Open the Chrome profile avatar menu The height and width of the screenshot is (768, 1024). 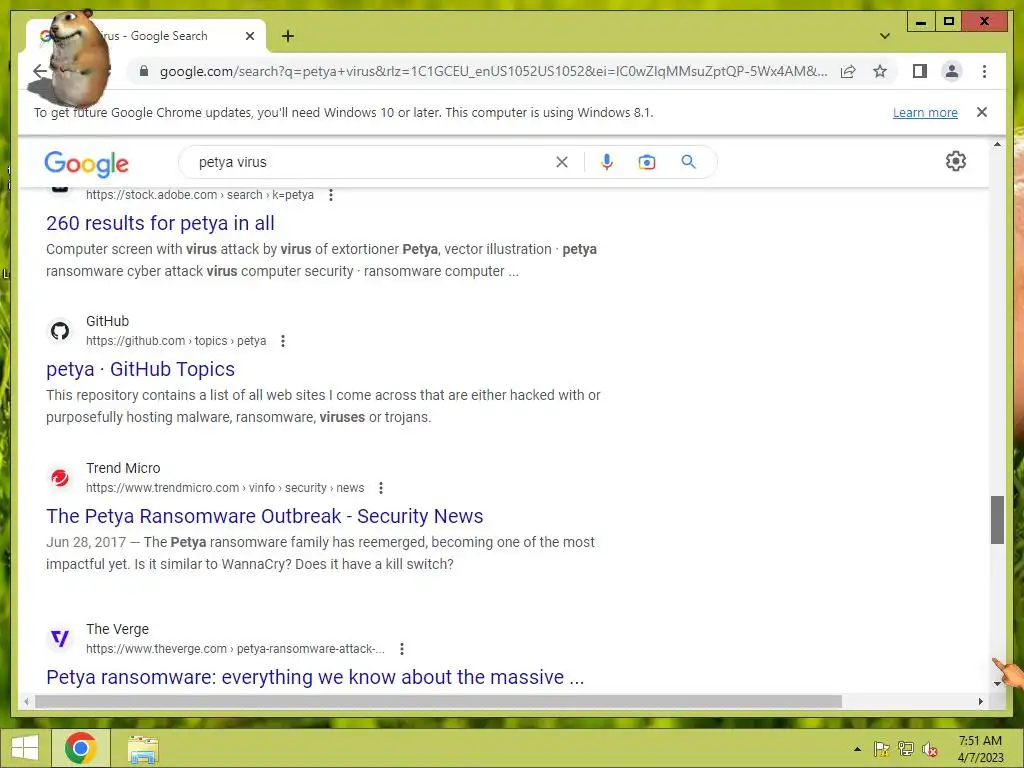952,71
